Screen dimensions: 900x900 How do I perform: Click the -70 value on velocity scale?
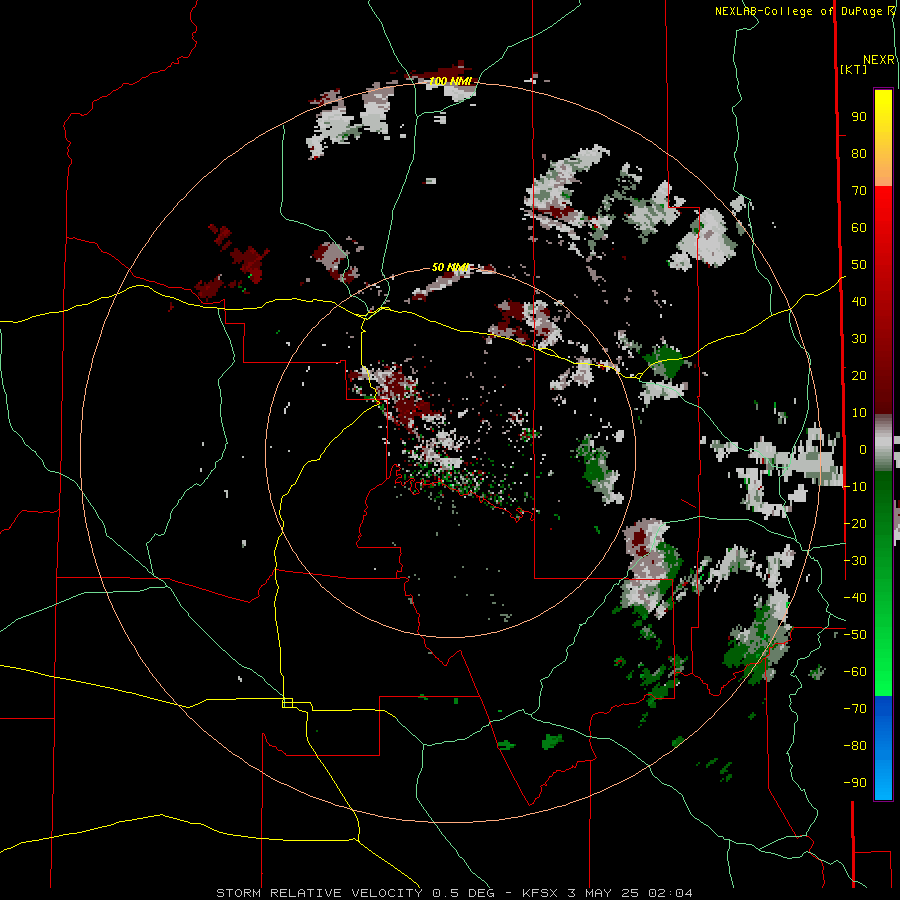855,709
